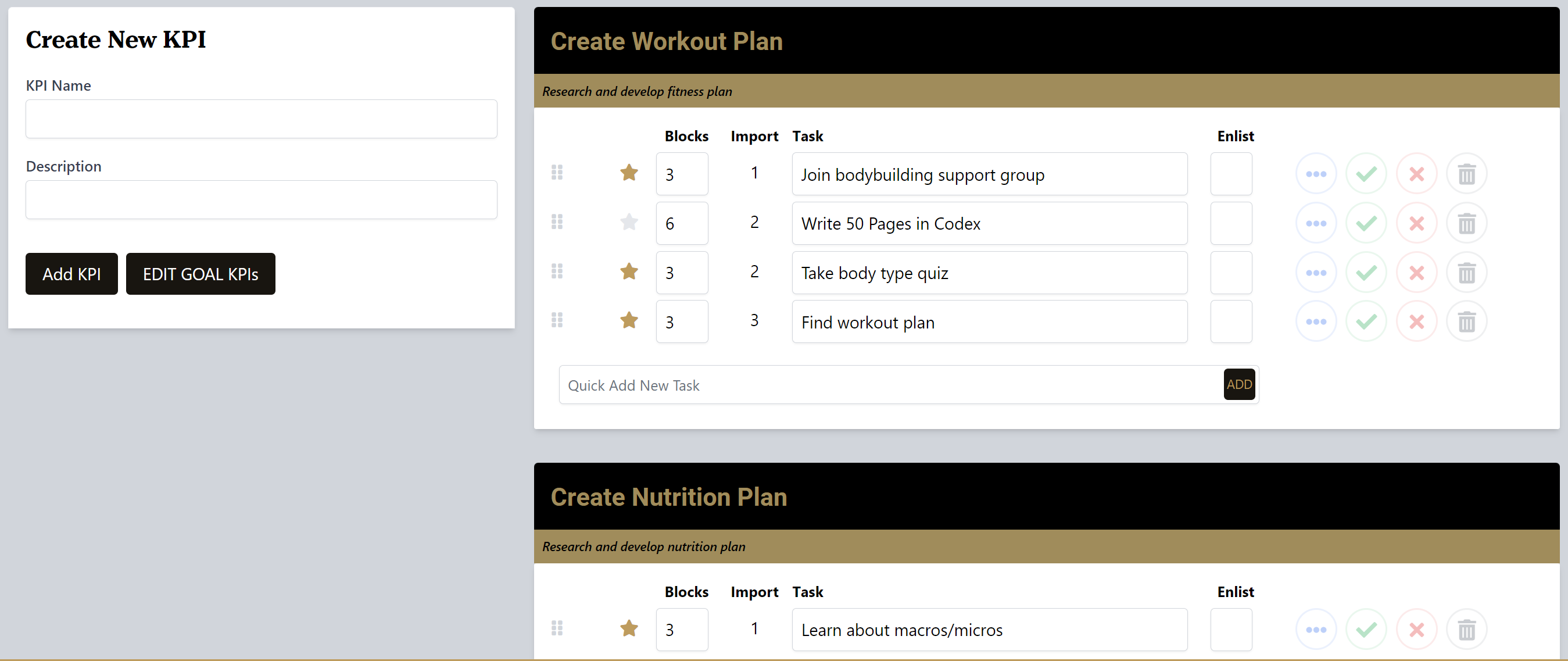Toggle star for Find workout plan task
The width and height of the screenshot is (1568, 661).
point(629,320)
